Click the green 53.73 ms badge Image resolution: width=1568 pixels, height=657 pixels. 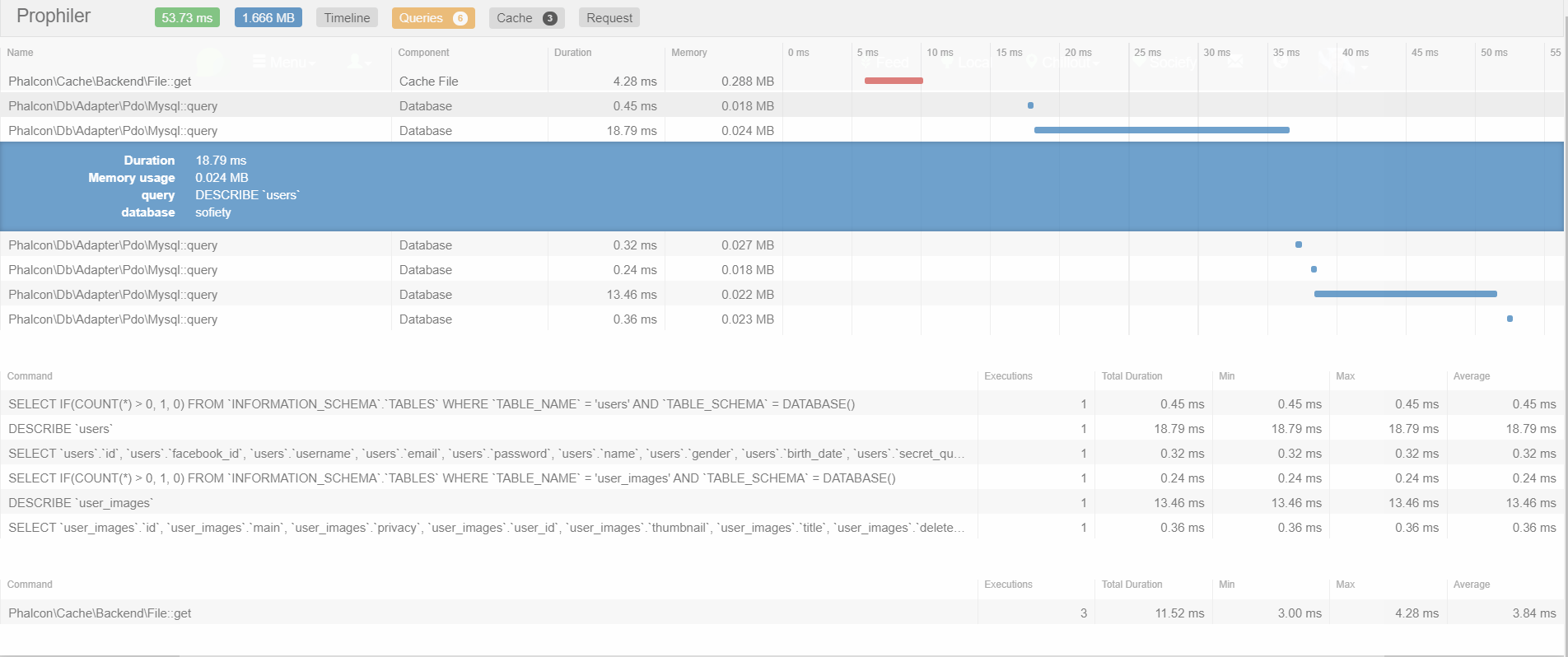point(187,18)
